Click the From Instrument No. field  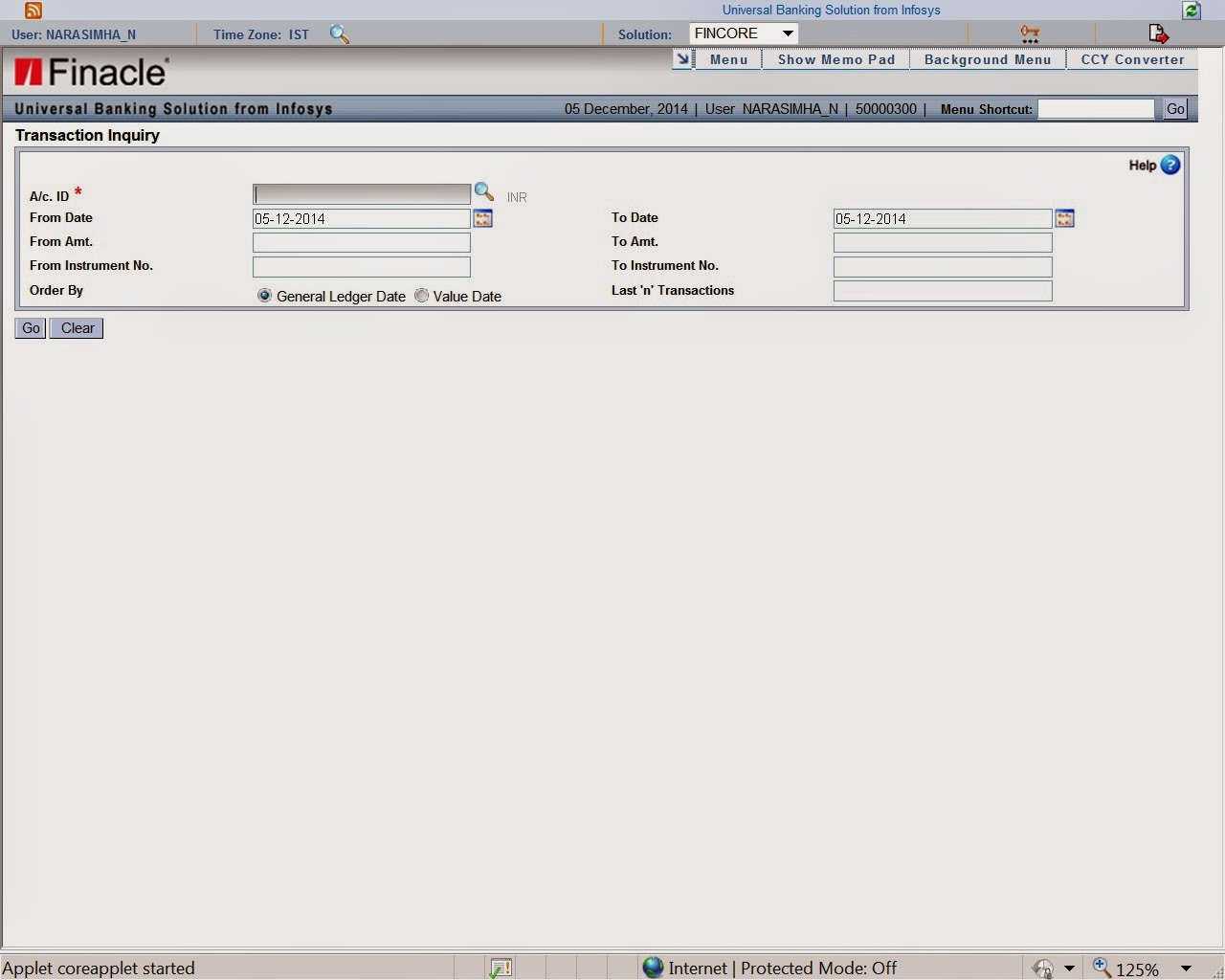coord(362,267)
